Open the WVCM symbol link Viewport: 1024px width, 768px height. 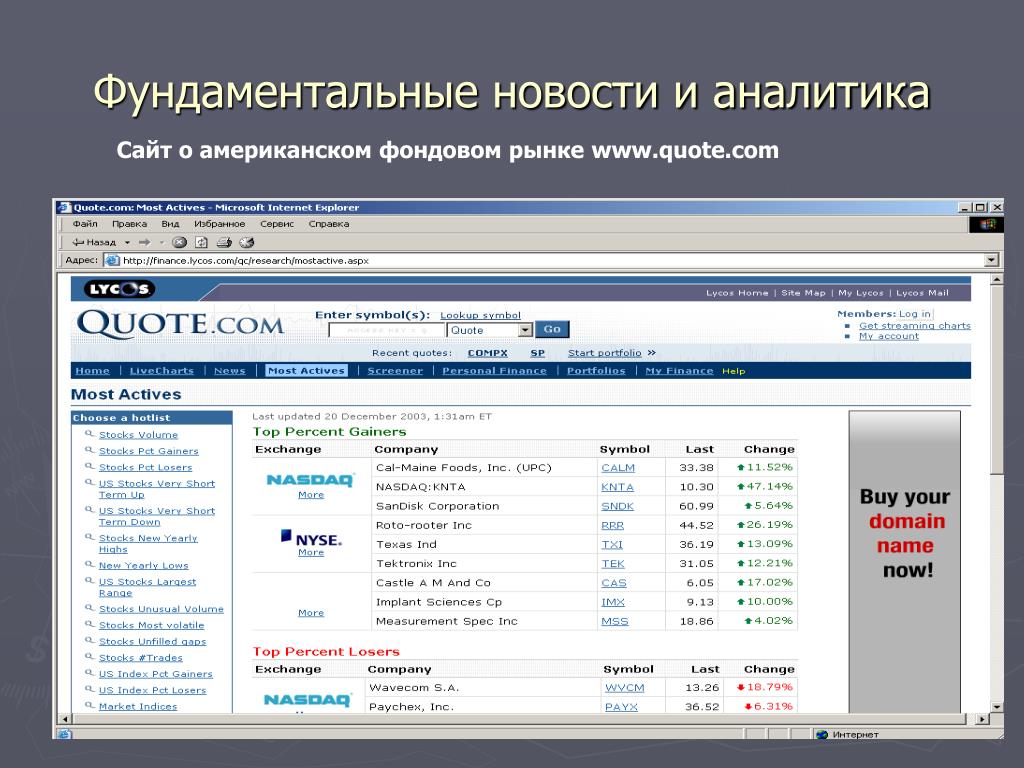[x=624, y=688]
